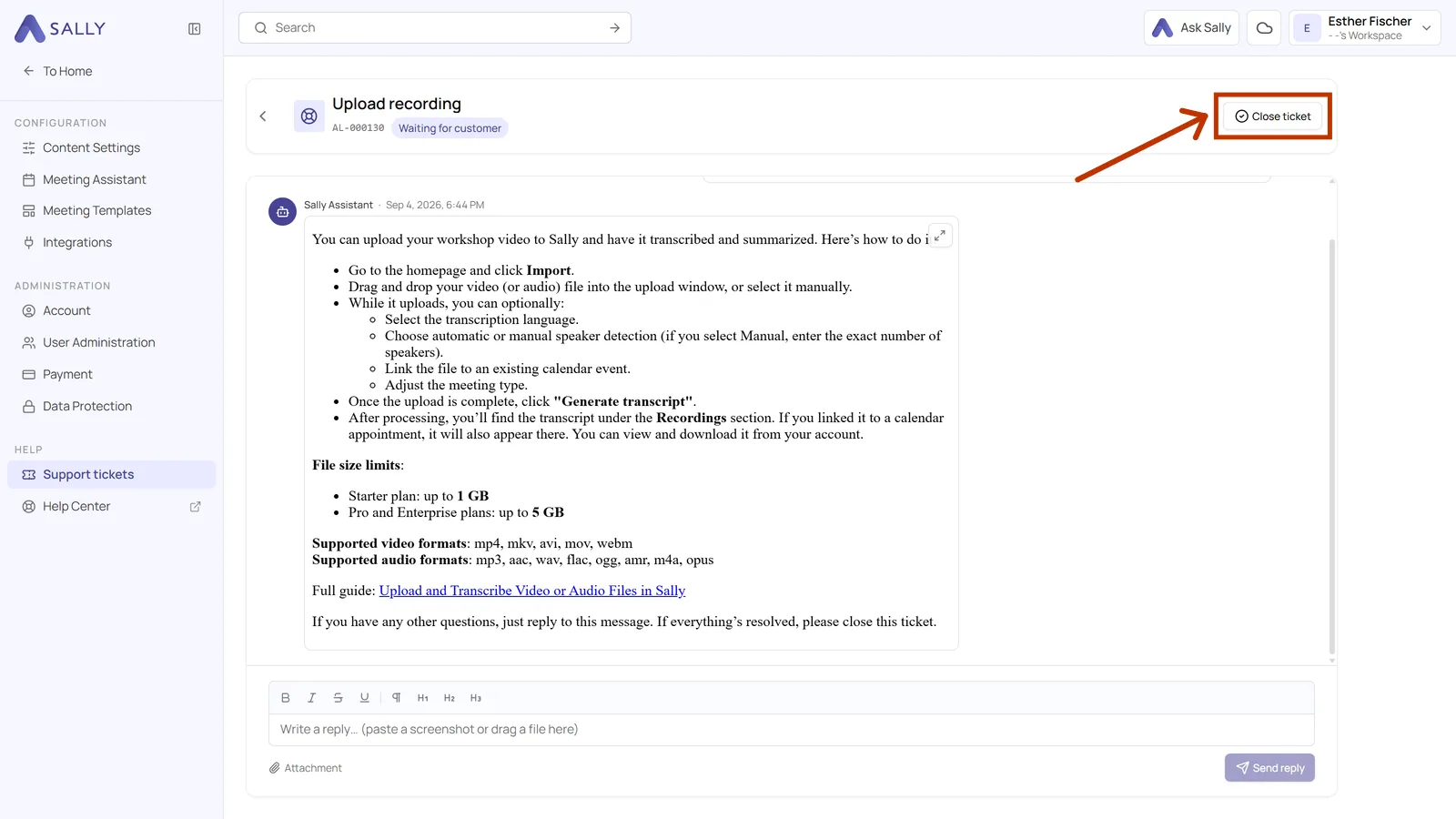This screenshot has width=1456, height=819.
Task: Apply Heading 1 style
Action: pos(423,698)
